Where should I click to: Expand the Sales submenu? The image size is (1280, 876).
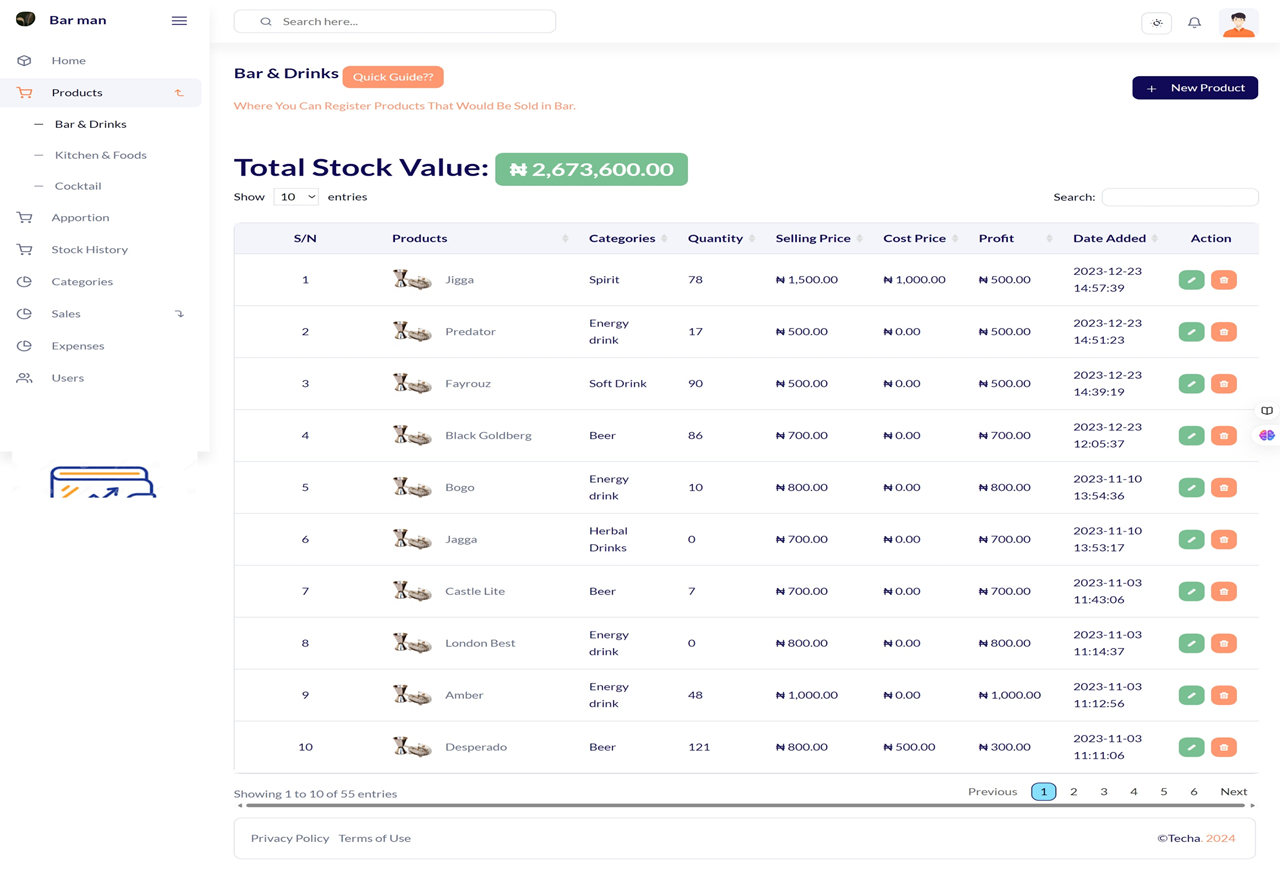point(179,313)
